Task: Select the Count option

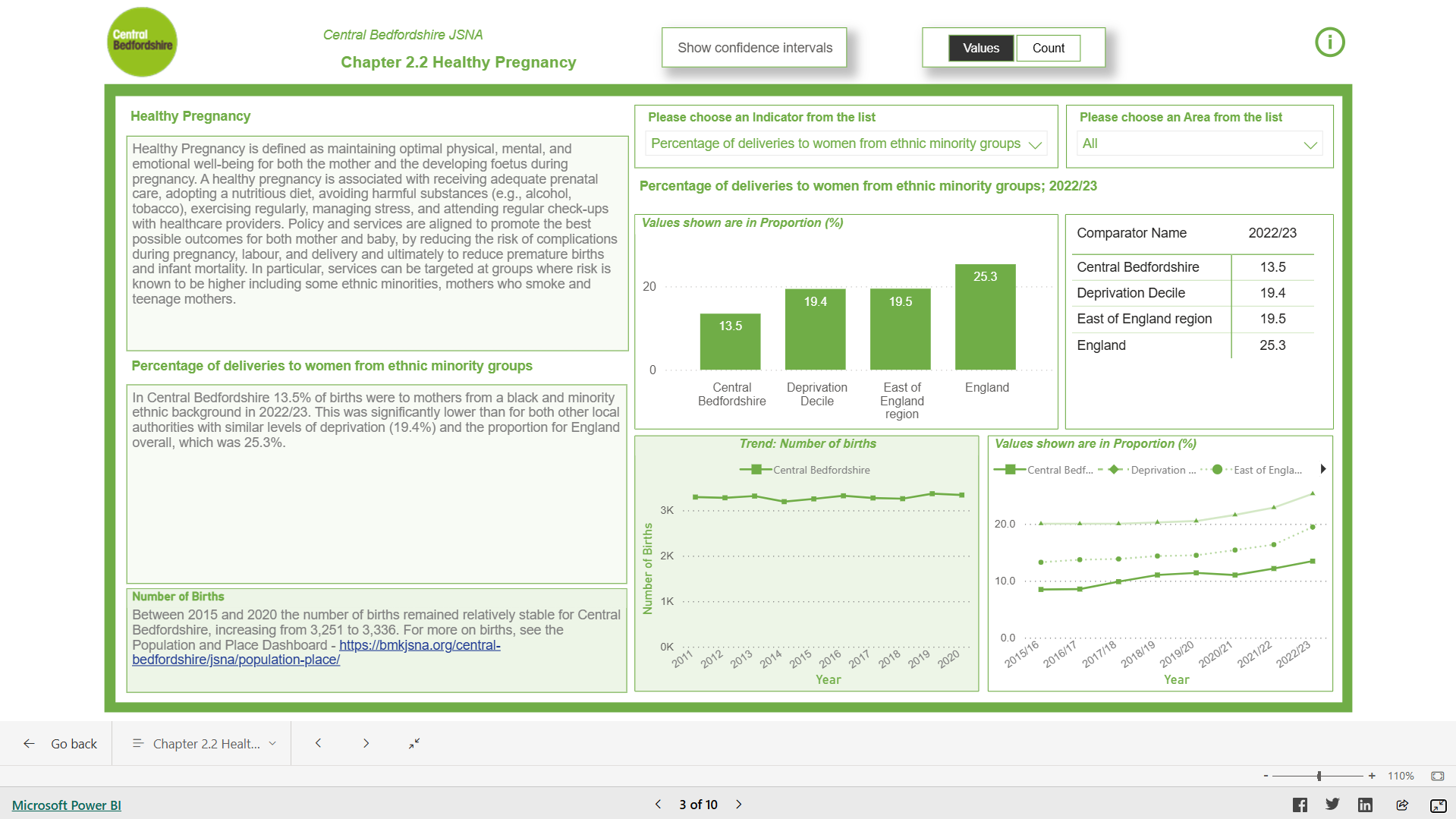Action: click(x=1048, y=48)
